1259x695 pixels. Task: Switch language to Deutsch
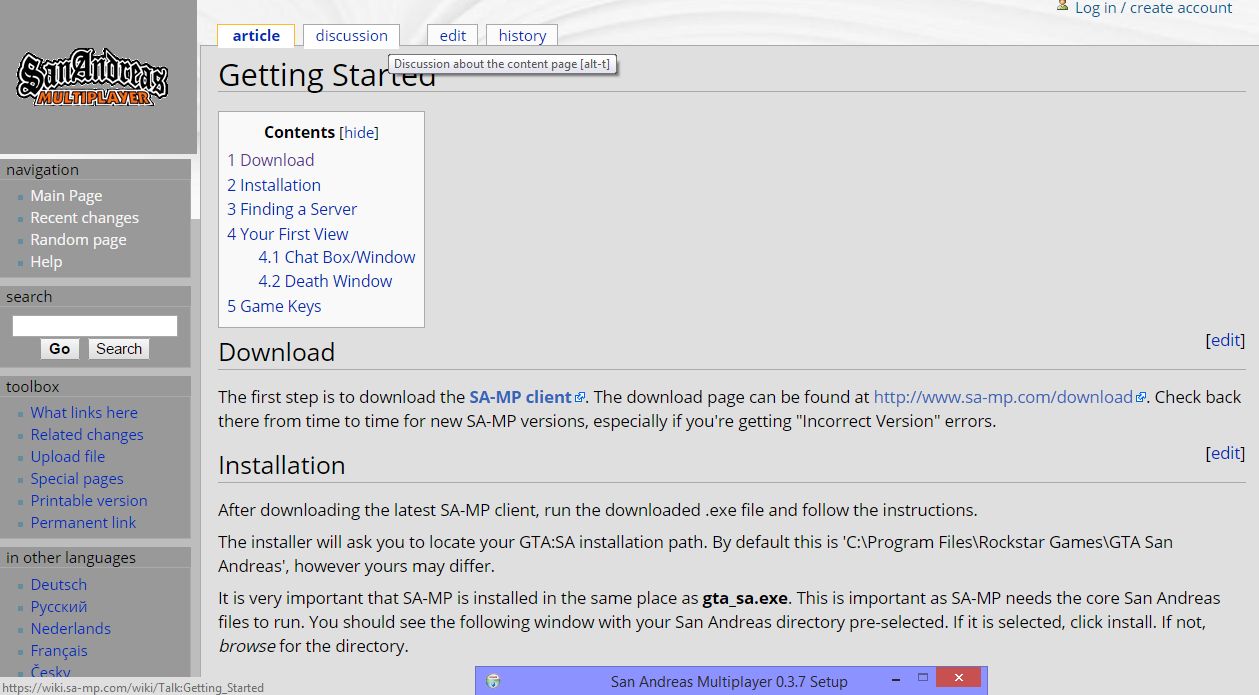coord(58,585)
